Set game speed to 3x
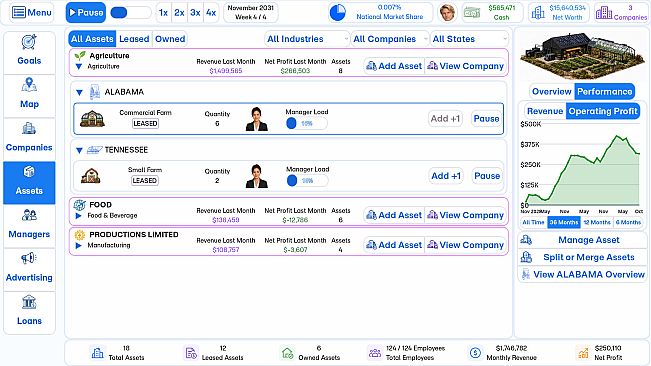The image size is (651, 366). [195, 13]
